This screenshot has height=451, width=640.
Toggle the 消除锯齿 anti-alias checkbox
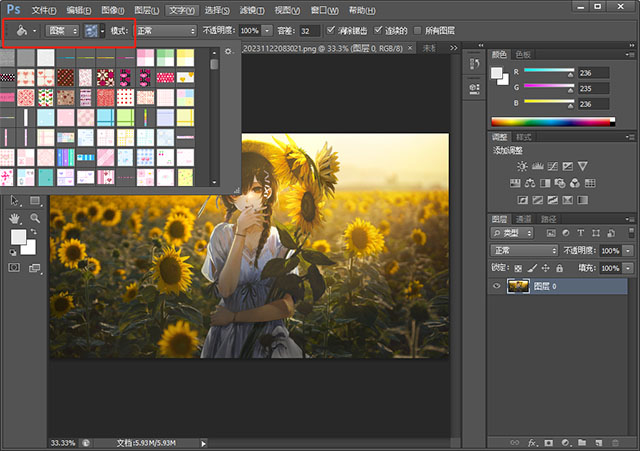[x=332, y=31]
